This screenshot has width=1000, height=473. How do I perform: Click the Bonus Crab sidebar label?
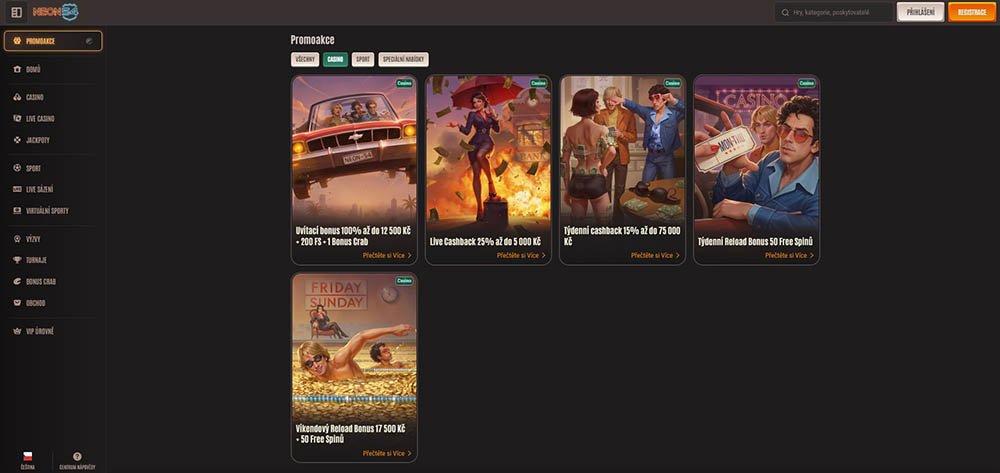[x=41, y=282]
